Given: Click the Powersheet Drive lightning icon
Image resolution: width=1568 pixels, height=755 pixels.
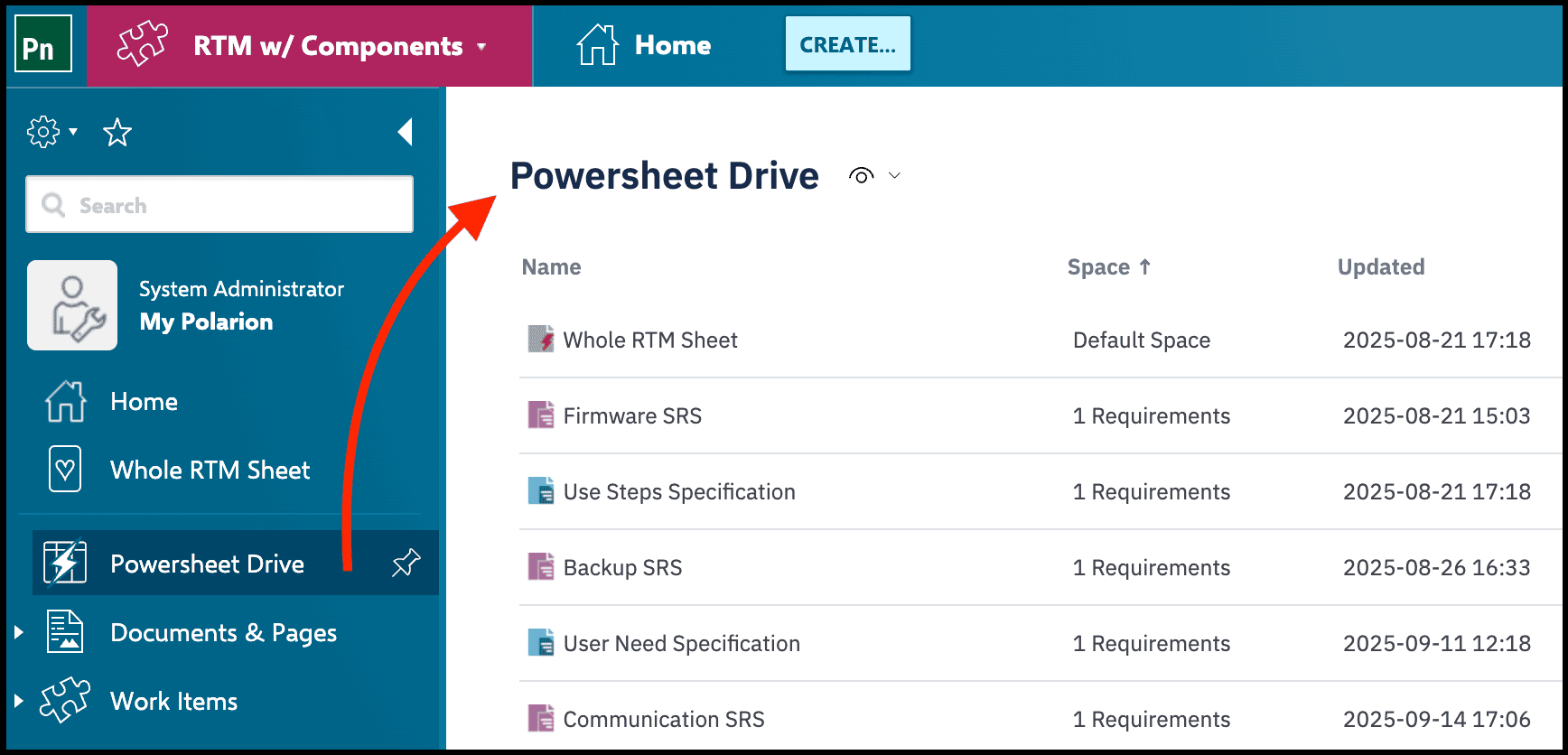Looking at the screenshot, I should (x=65, y=563).
